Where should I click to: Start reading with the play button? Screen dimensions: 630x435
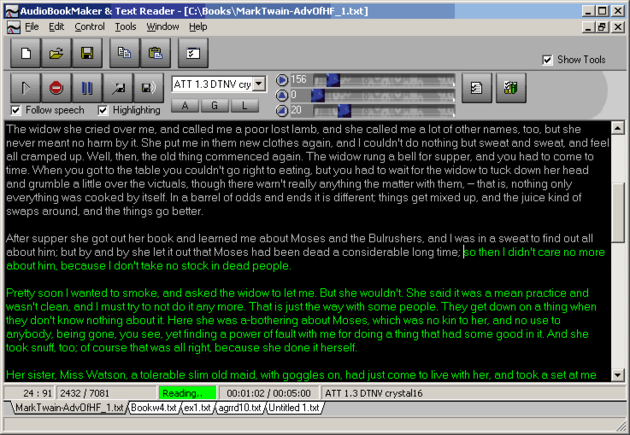[25, 88]
